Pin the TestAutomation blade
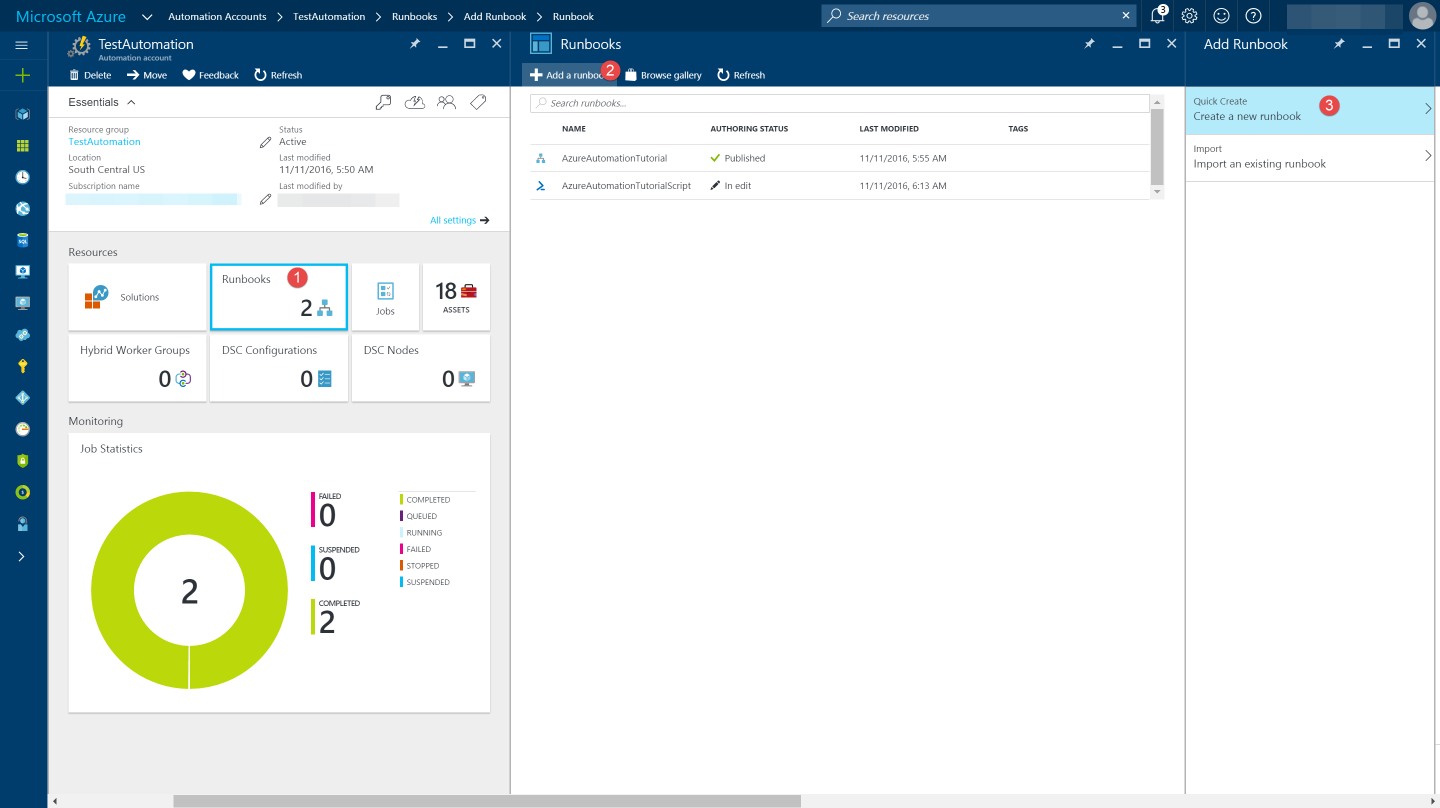 tap(415, 44)
